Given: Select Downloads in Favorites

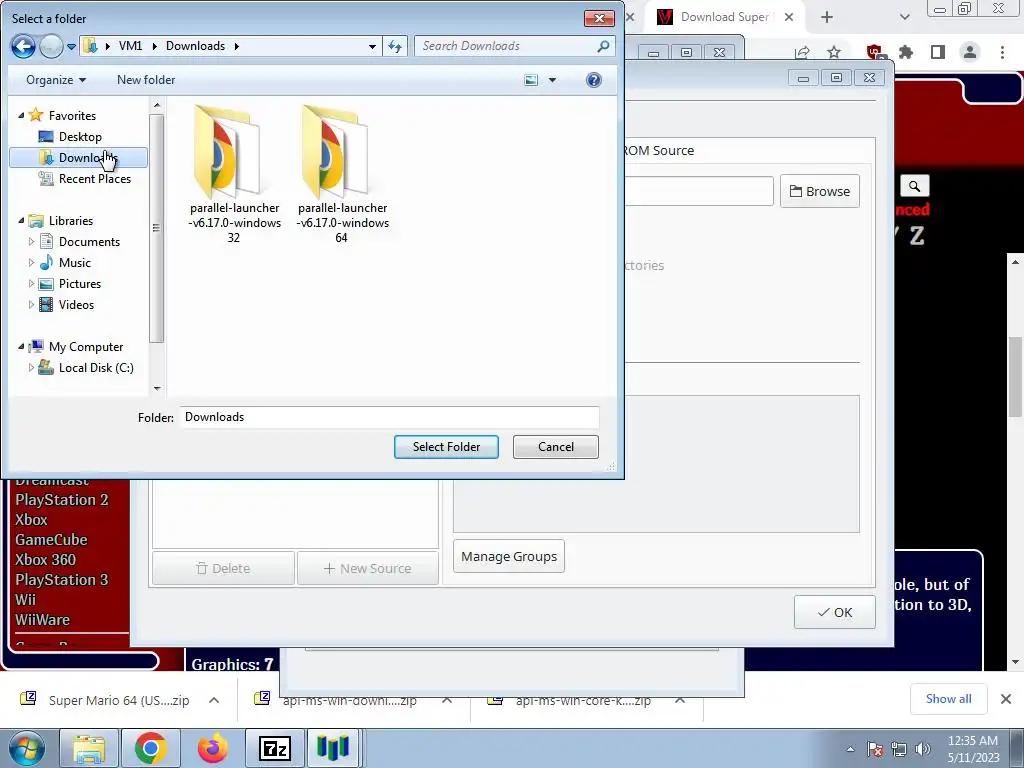Looking at the screenshot, I should pos(78,157).
